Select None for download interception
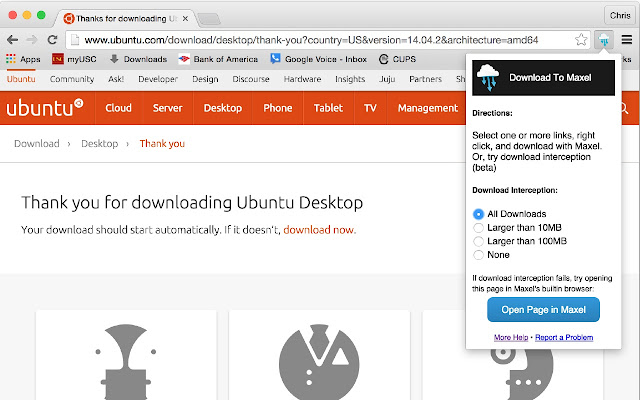 pos(478,255)
